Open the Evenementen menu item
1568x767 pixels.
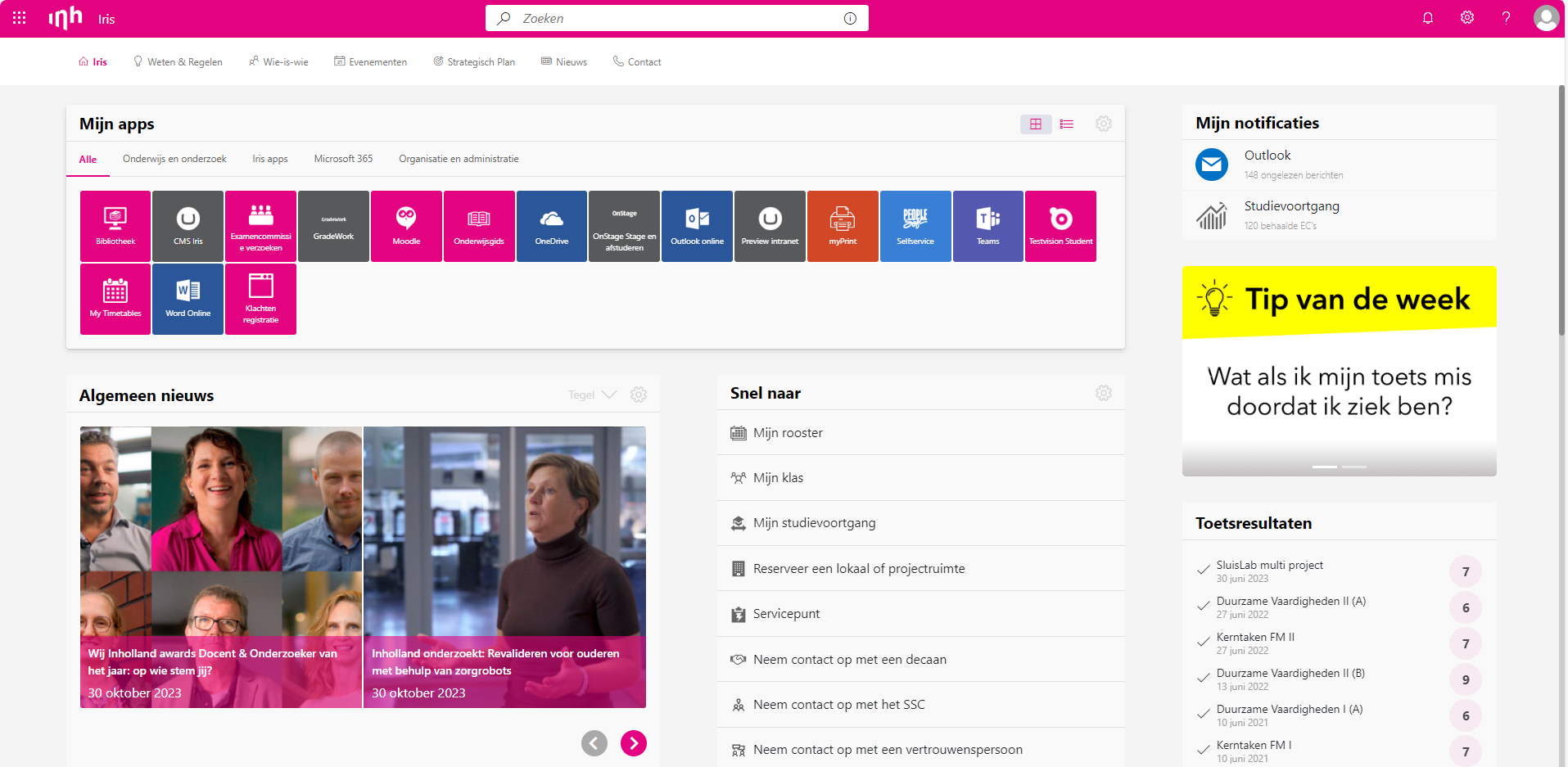tap(370, 61)
